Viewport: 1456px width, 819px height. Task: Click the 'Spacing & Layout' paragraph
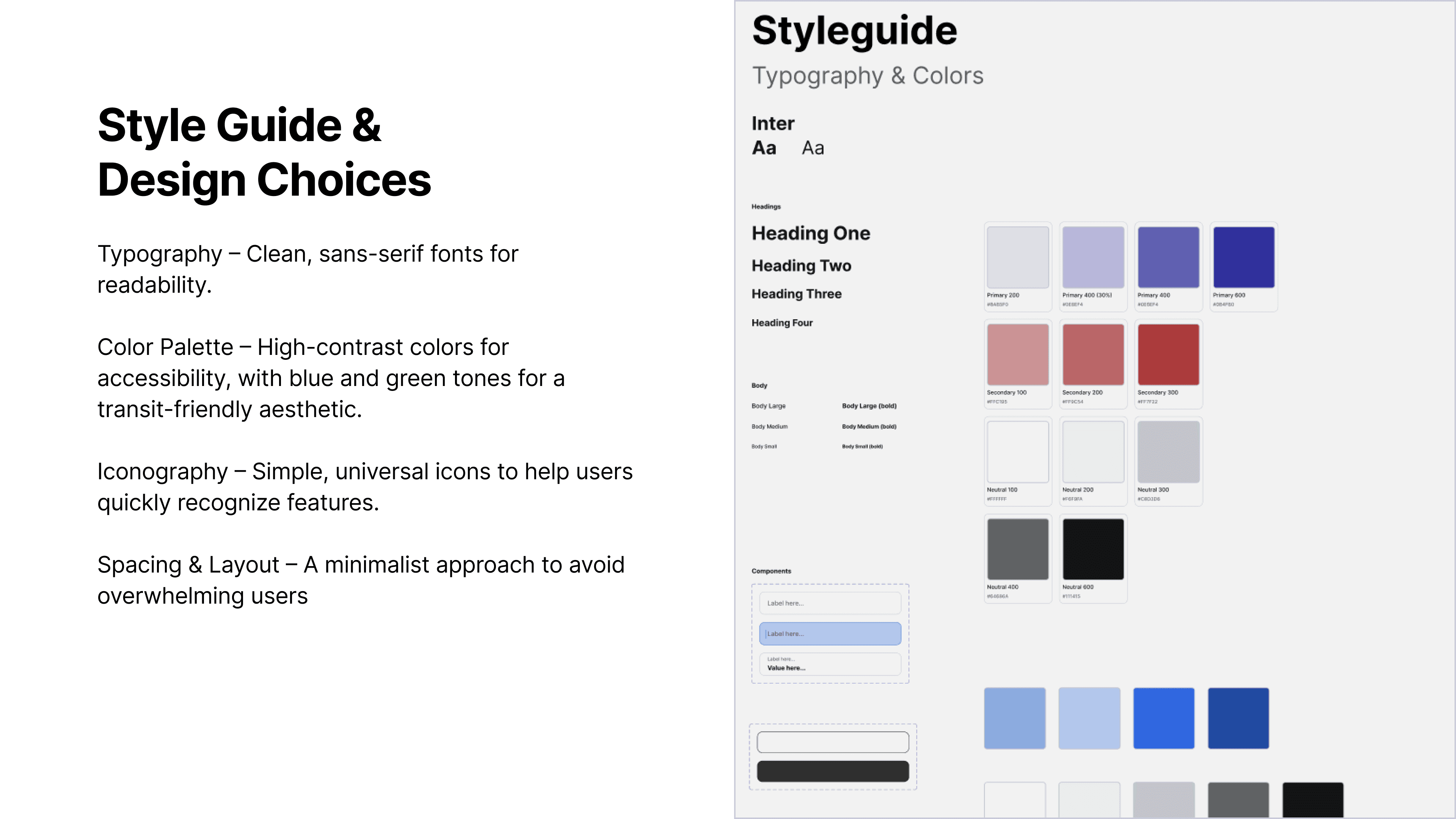361,580
